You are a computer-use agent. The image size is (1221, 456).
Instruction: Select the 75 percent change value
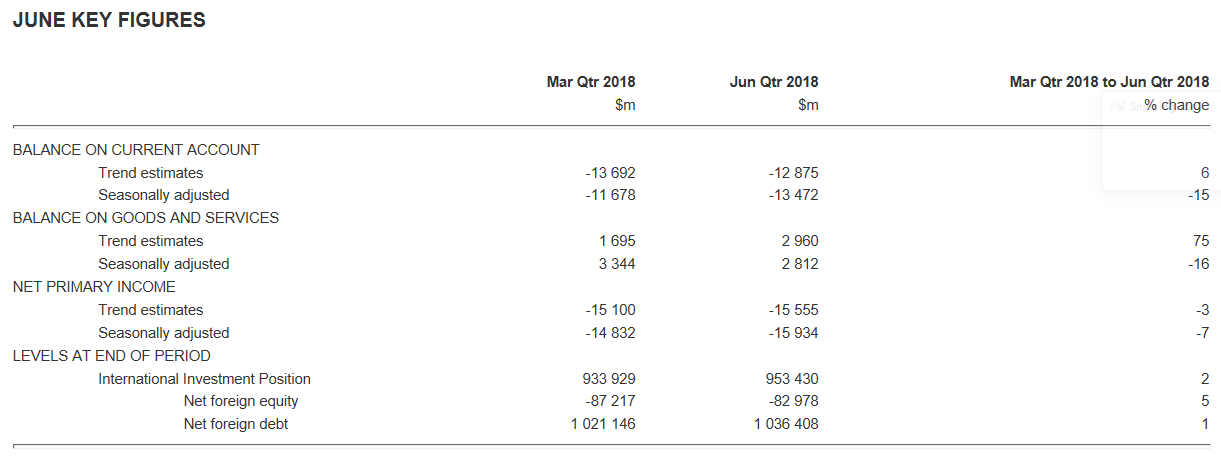click(1200, 241)
